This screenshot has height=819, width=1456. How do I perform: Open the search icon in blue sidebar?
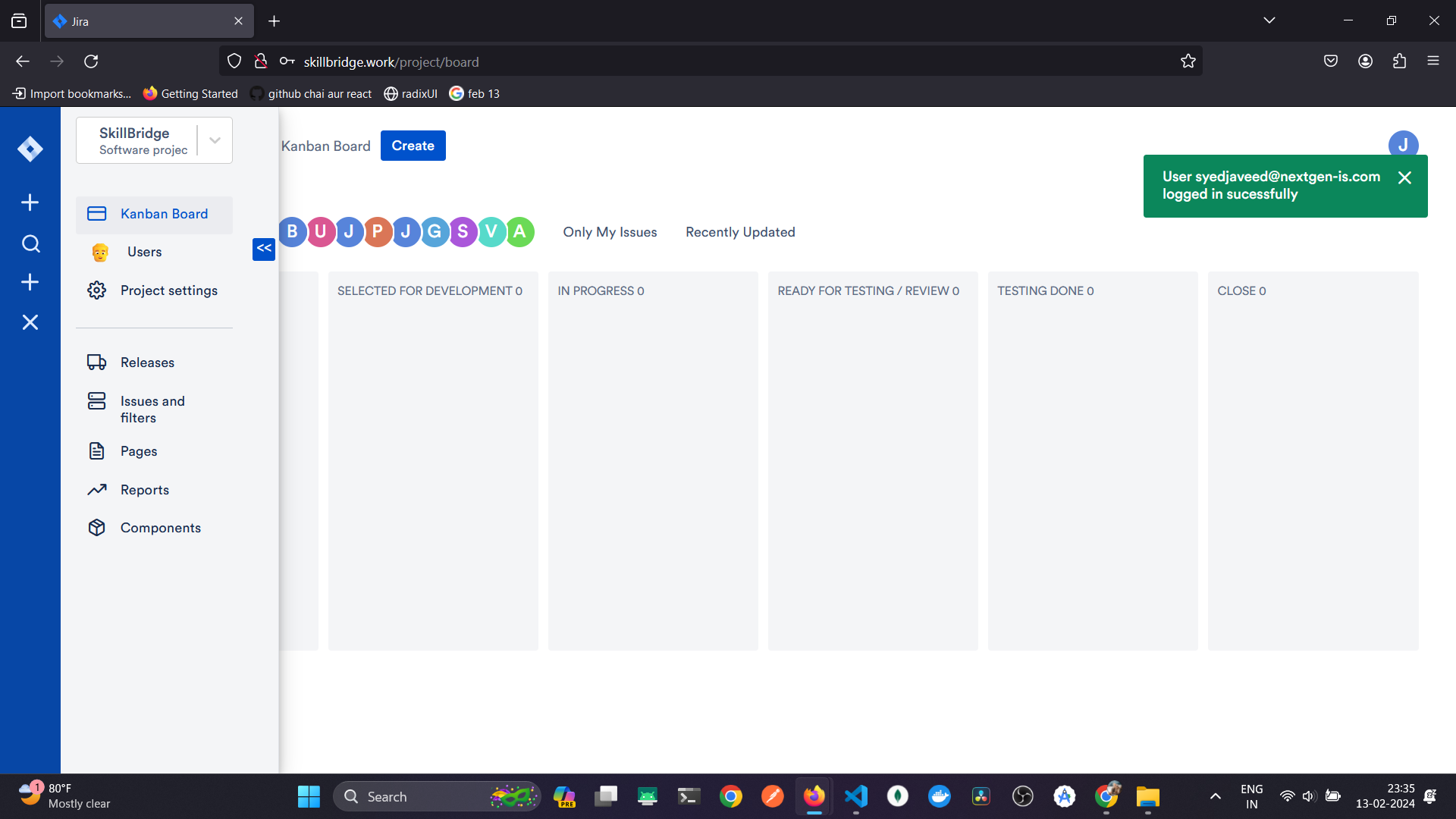30,244
